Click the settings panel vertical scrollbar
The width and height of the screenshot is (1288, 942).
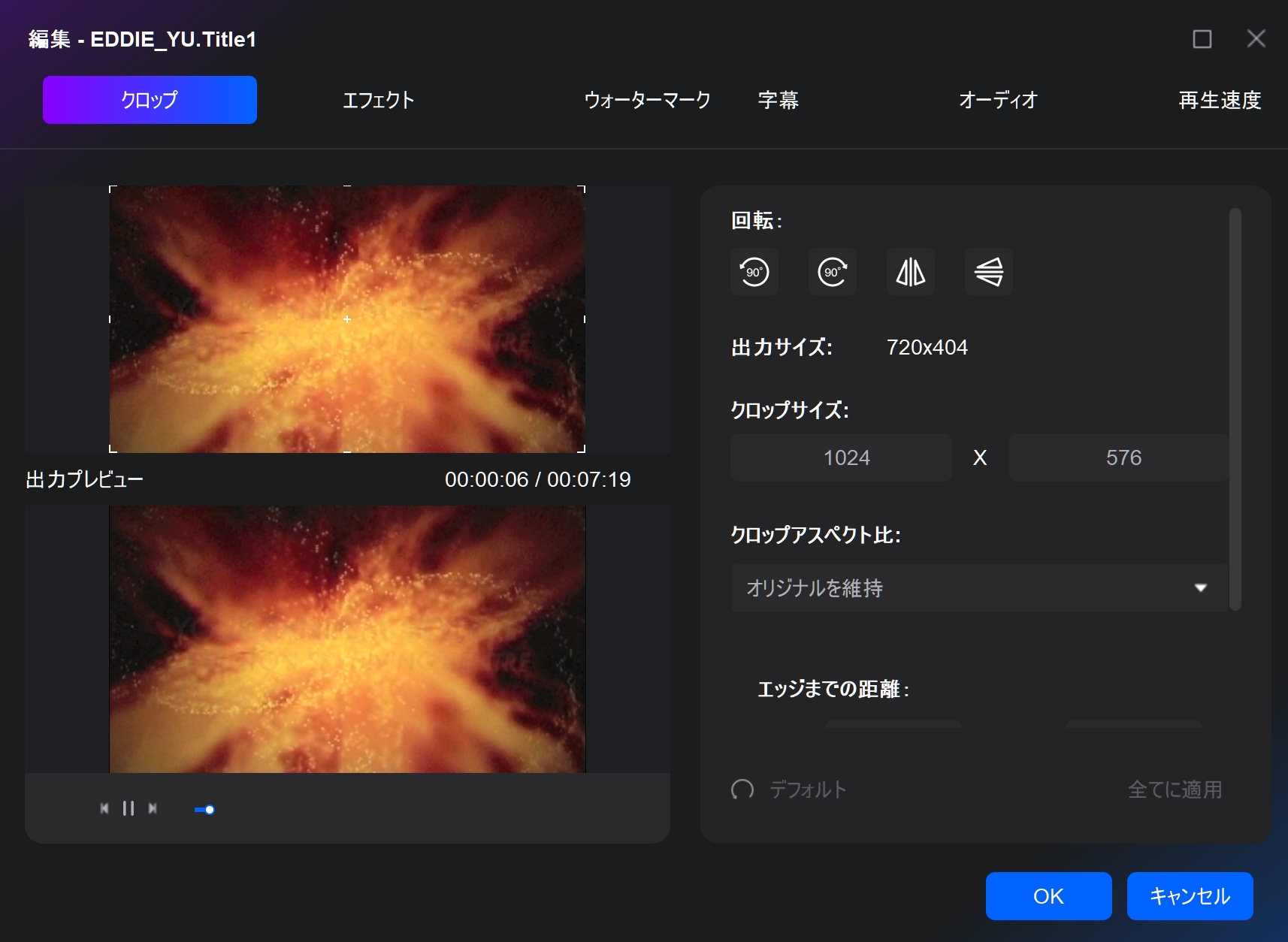point(1235,409)
